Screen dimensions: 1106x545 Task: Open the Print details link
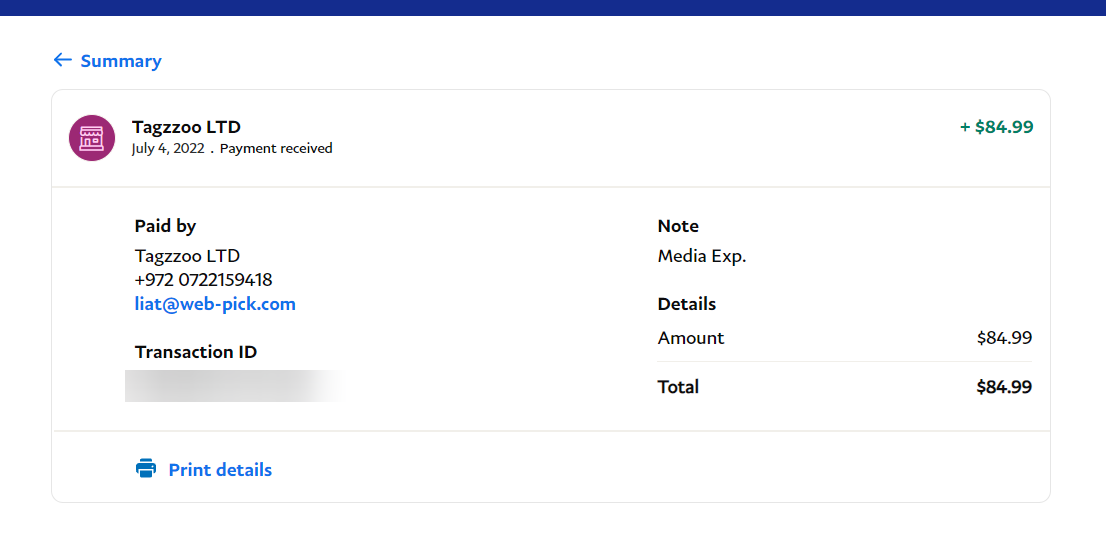tap(220, 470)
